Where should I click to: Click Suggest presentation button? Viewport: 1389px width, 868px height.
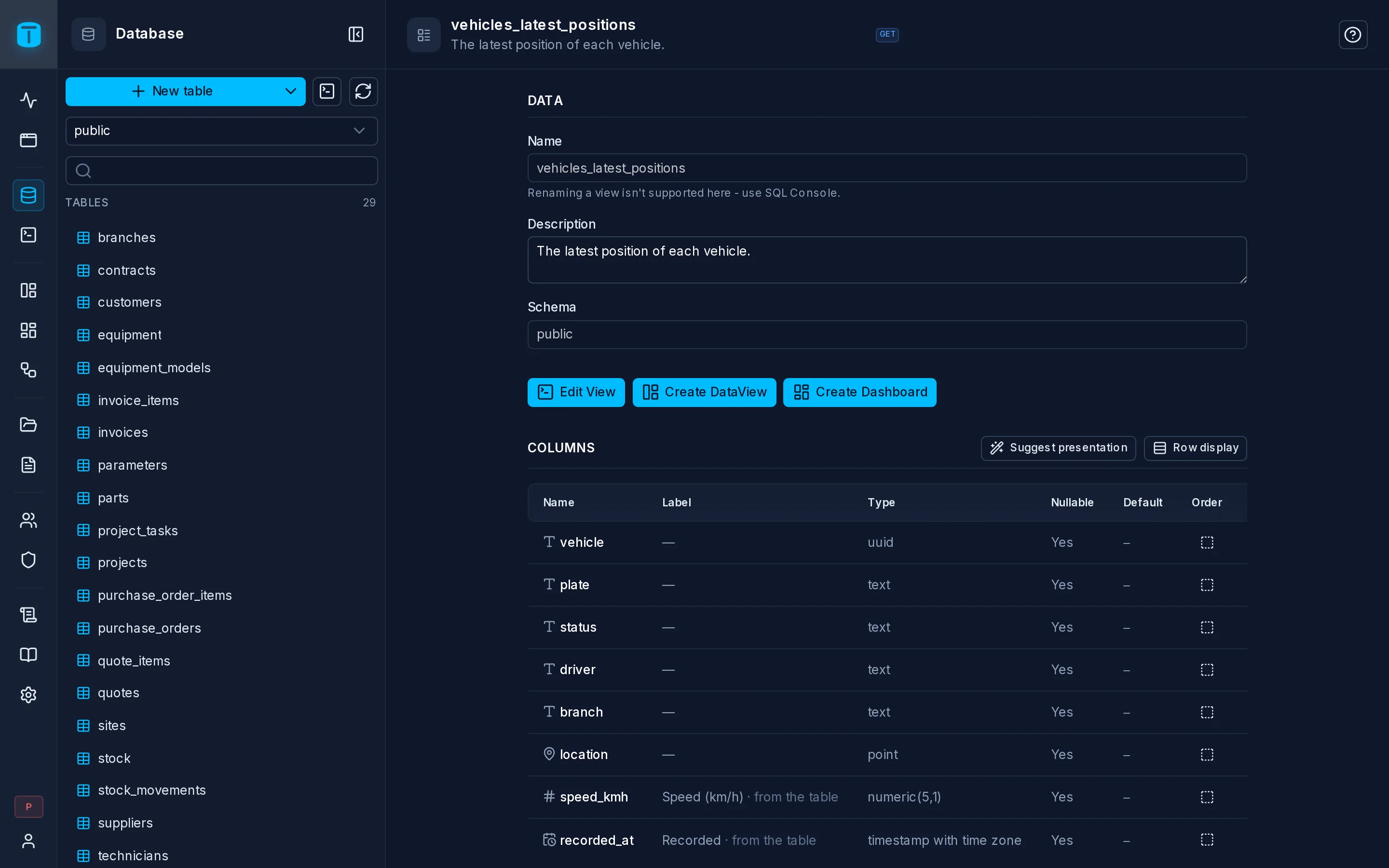(1058, 448)
